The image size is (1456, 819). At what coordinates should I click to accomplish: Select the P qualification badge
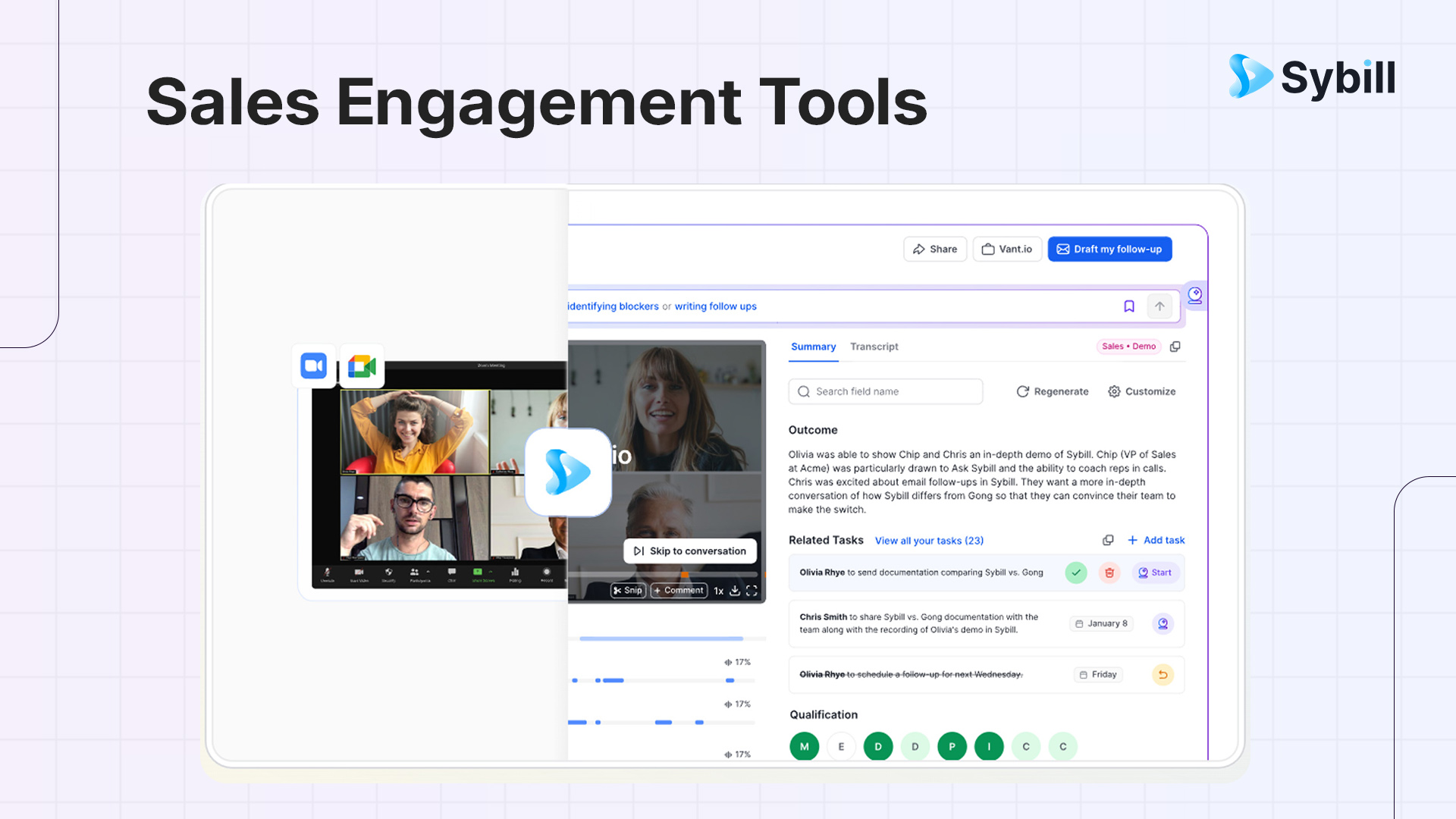pyautogui.click(x=952, y=746)
